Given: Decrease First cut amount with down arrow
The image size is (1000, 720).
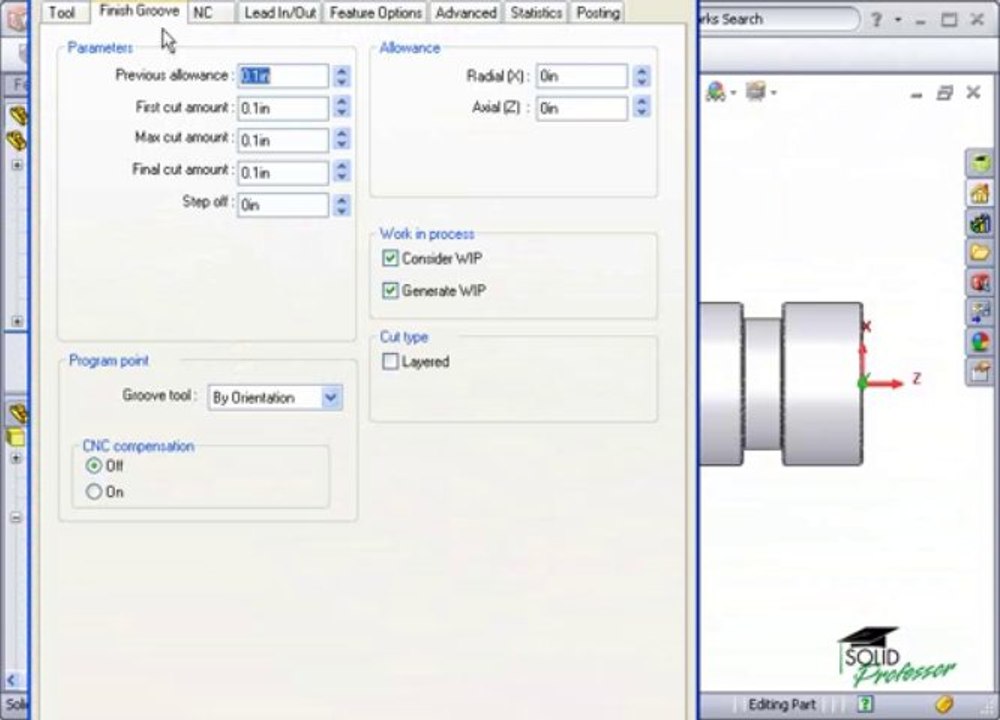Looking at the screenshot, I should (341, 113).
